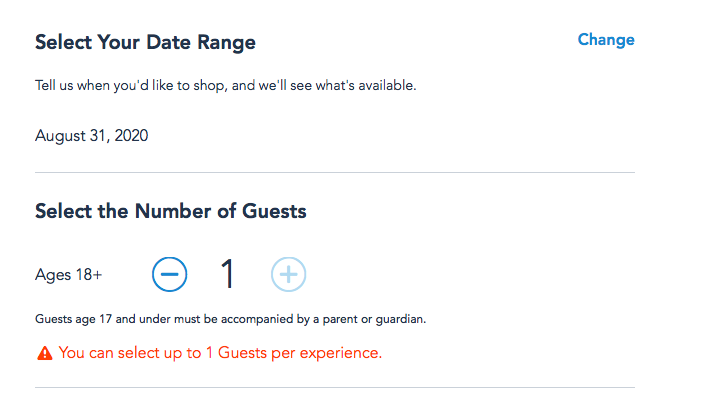This screenshot has height=403, width=715.
Task: Click the Select the Number of Guests heading
Action: coord(170,211)
